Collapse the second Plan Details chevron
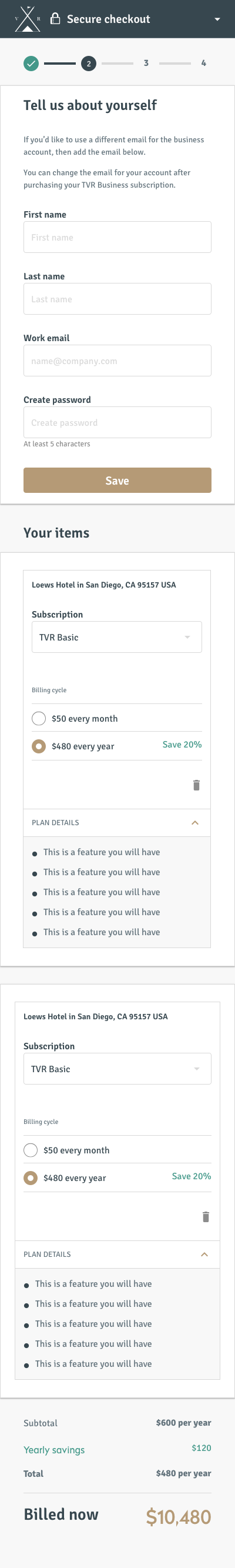 coord(204,1255)
